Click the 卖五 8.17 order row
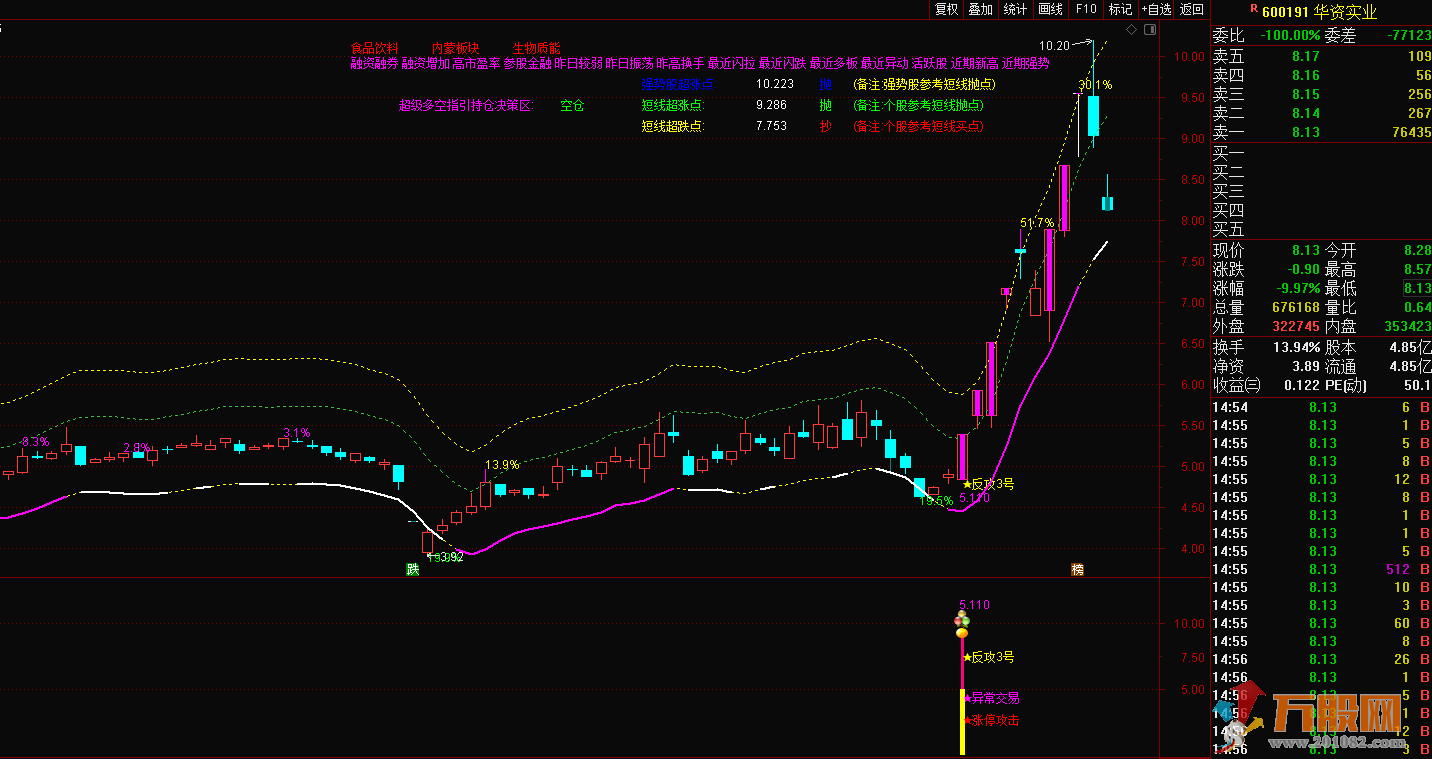1432x759 pixels. pyautogui.click(x=1321, y=57)
